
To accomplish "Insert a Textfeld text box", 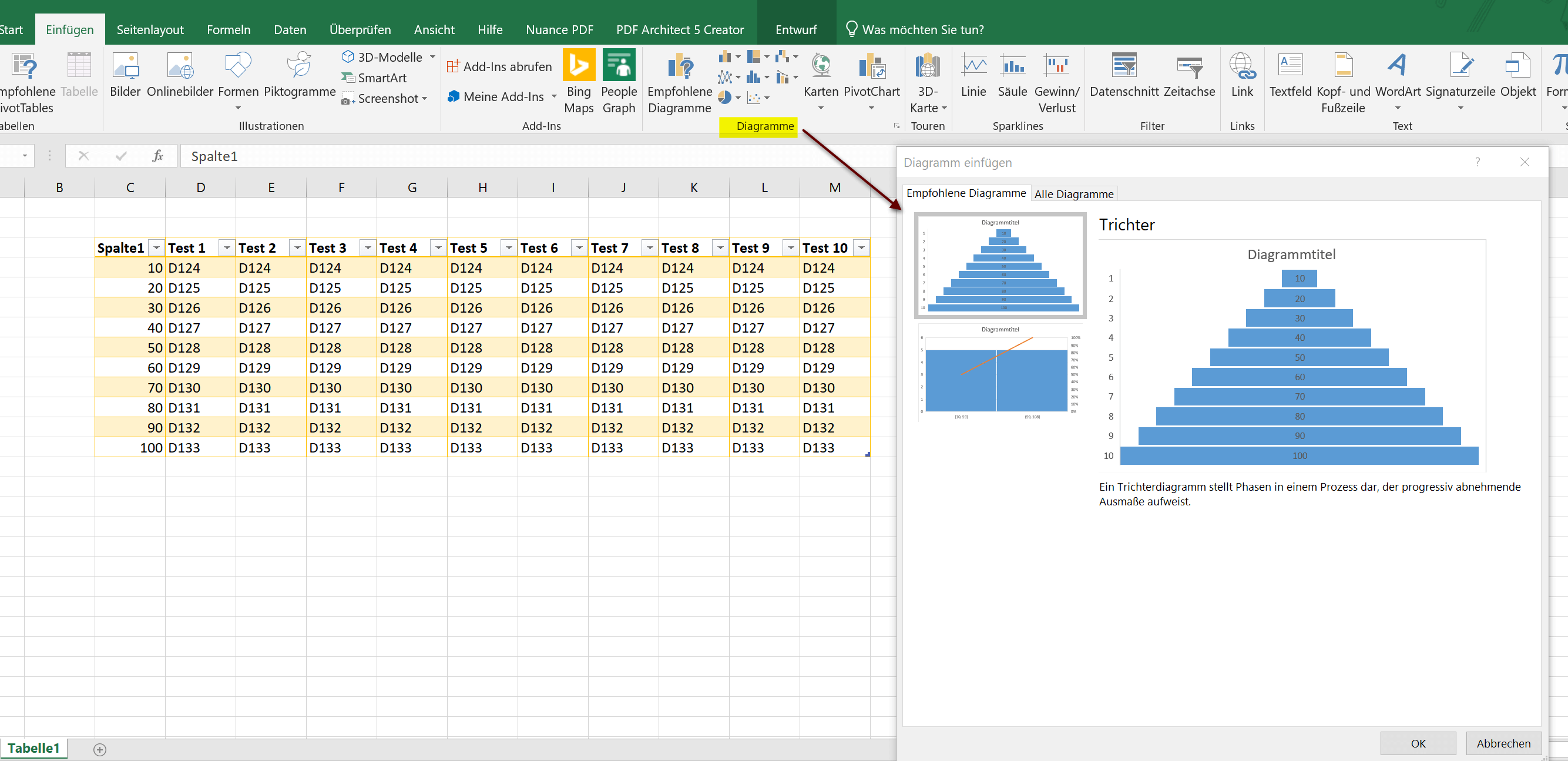I will point(1290,75).
